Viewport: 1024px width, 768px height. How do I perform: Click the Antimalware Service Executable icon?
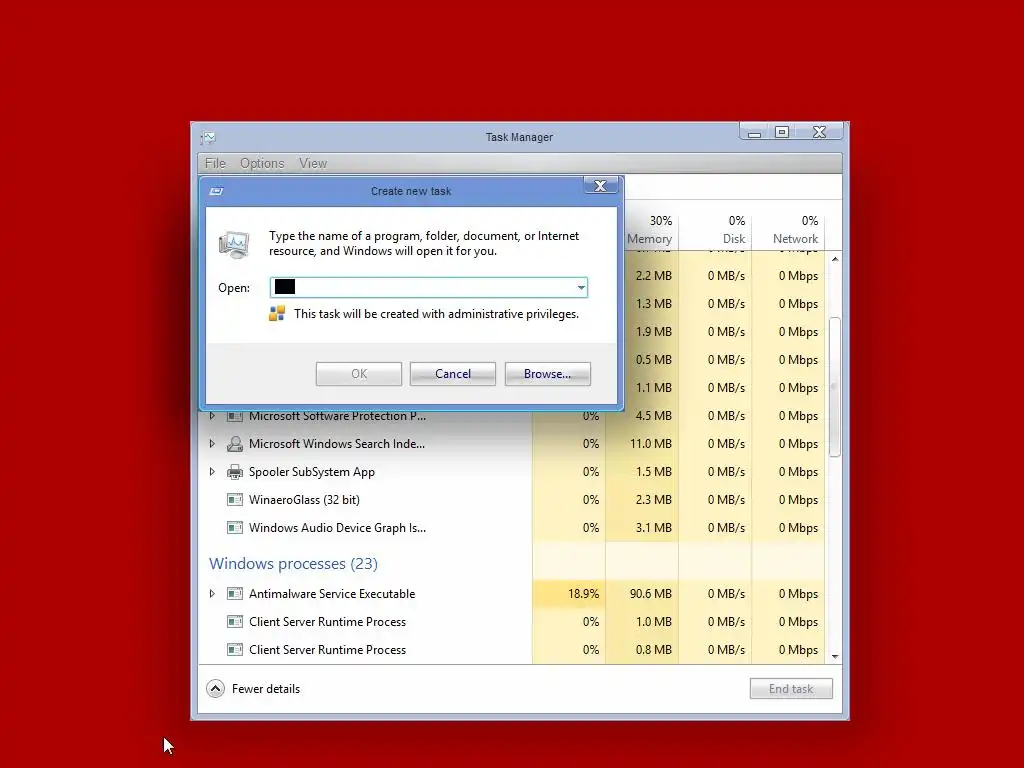(x=234, y=594)
